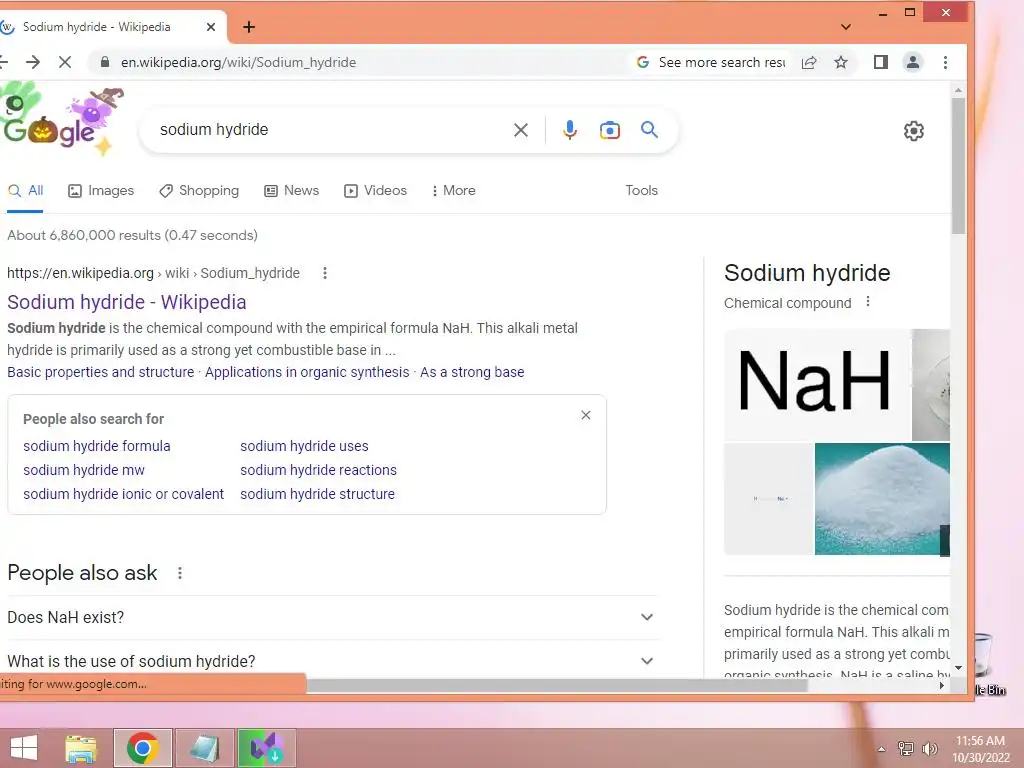Switch to Images results tab
This screenshot has width=1024, height=768.
(x=101, y=191)
